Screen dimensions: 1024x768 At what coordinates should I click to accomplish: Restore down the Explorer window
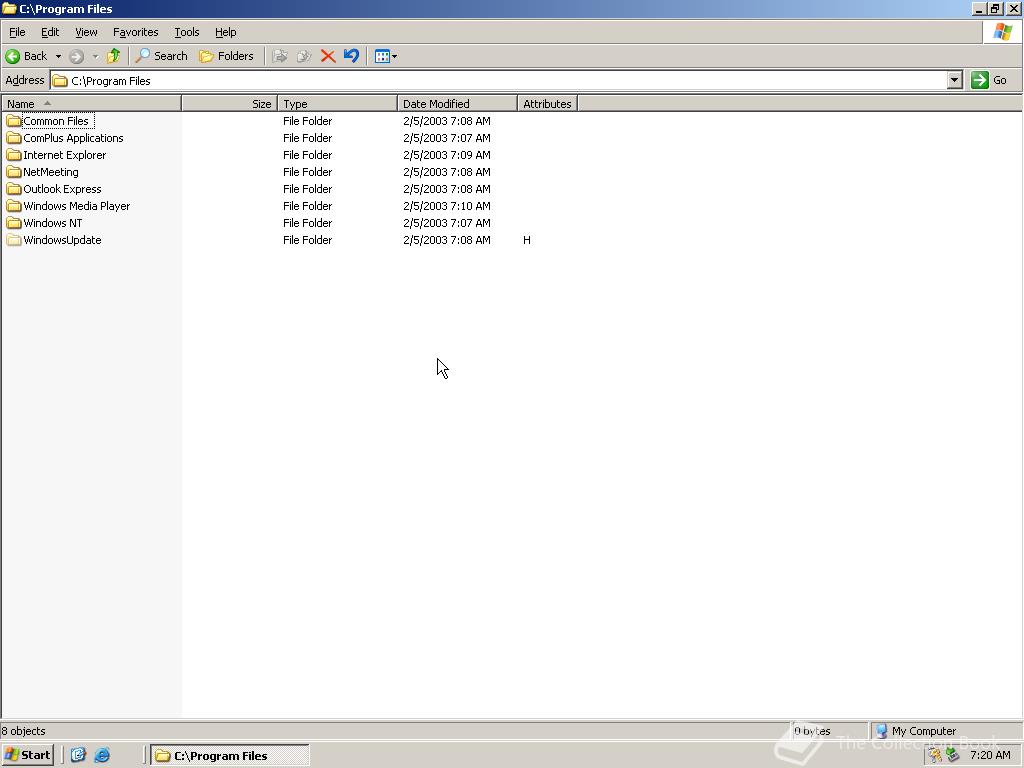996,8
